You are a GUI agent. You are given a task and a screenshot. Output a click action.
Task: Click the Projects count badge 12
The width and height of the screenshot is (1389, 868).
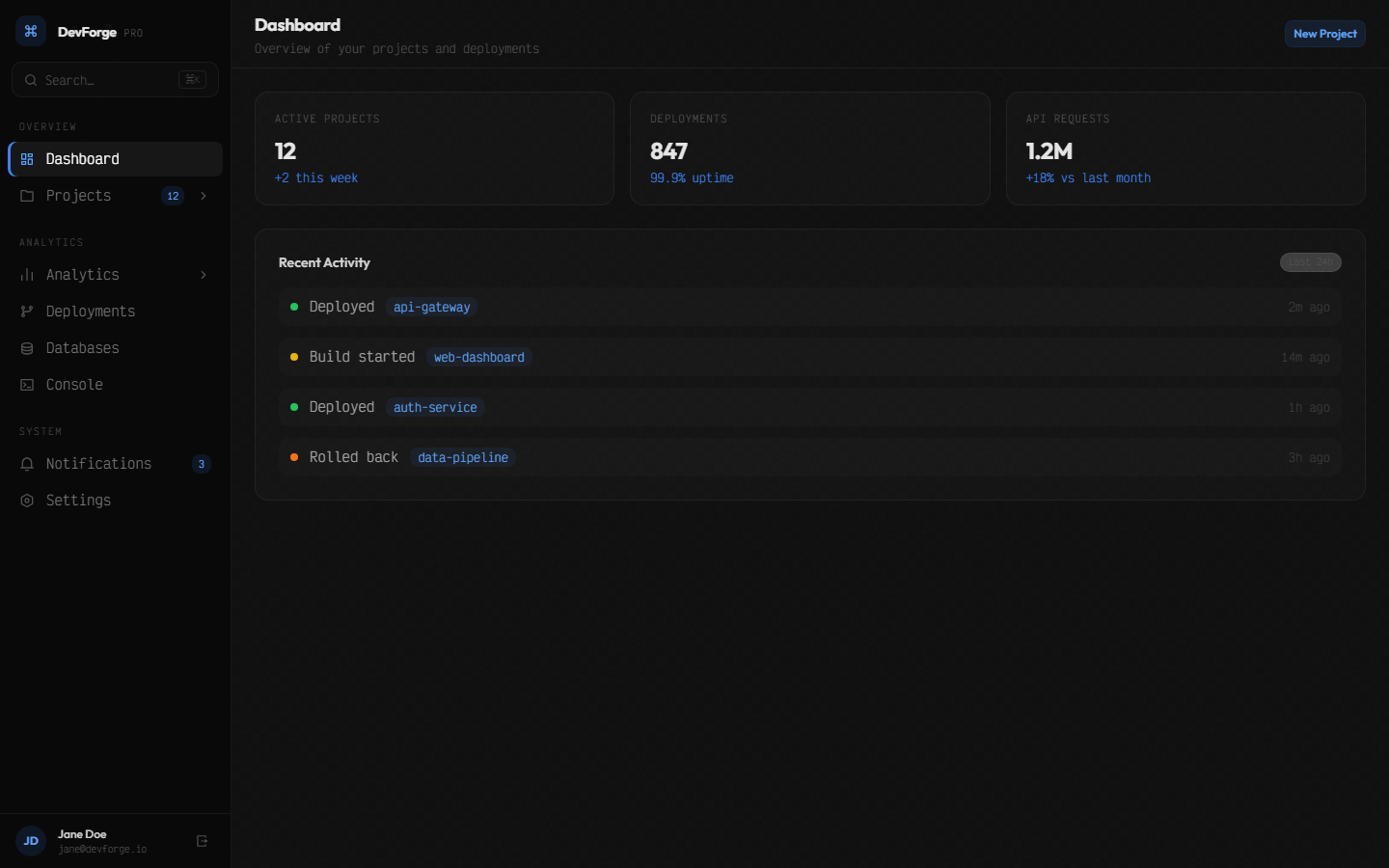173,196
